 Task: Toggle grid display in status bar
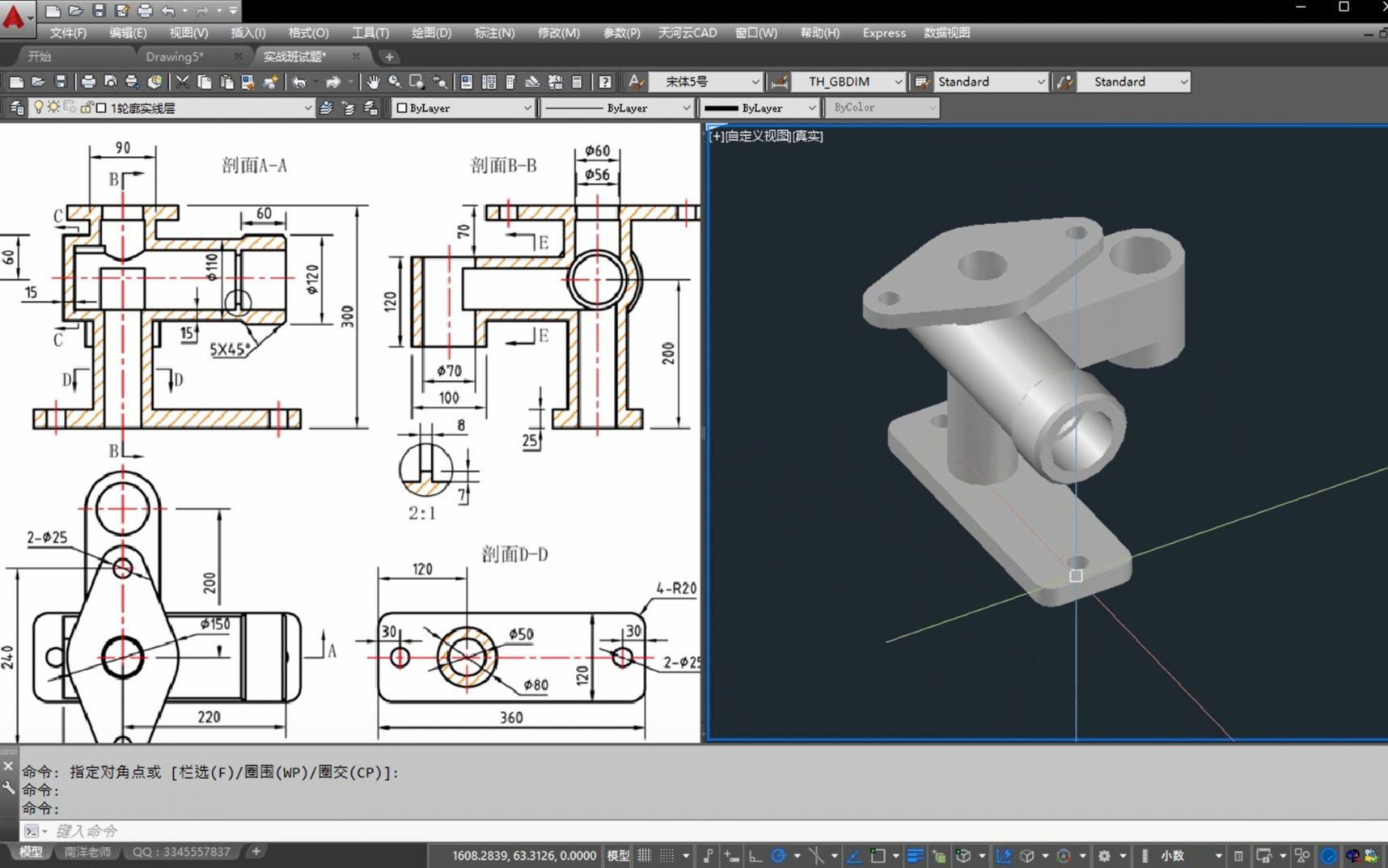[x=645, y=855]
